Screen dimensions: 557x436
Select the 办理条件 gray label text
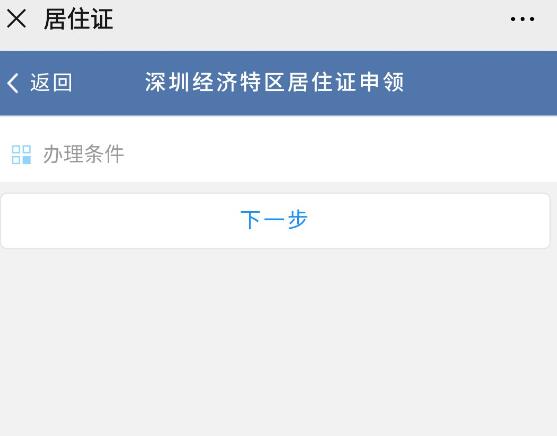83,154
